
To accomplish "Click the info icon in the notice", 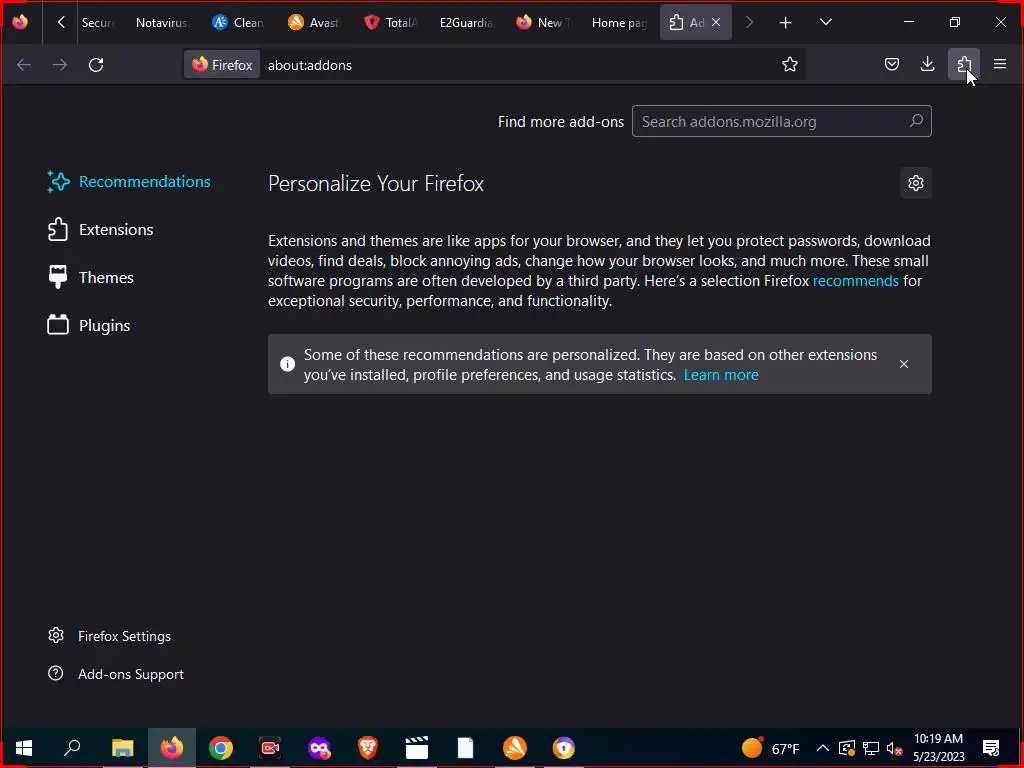I will coord(287,364).
